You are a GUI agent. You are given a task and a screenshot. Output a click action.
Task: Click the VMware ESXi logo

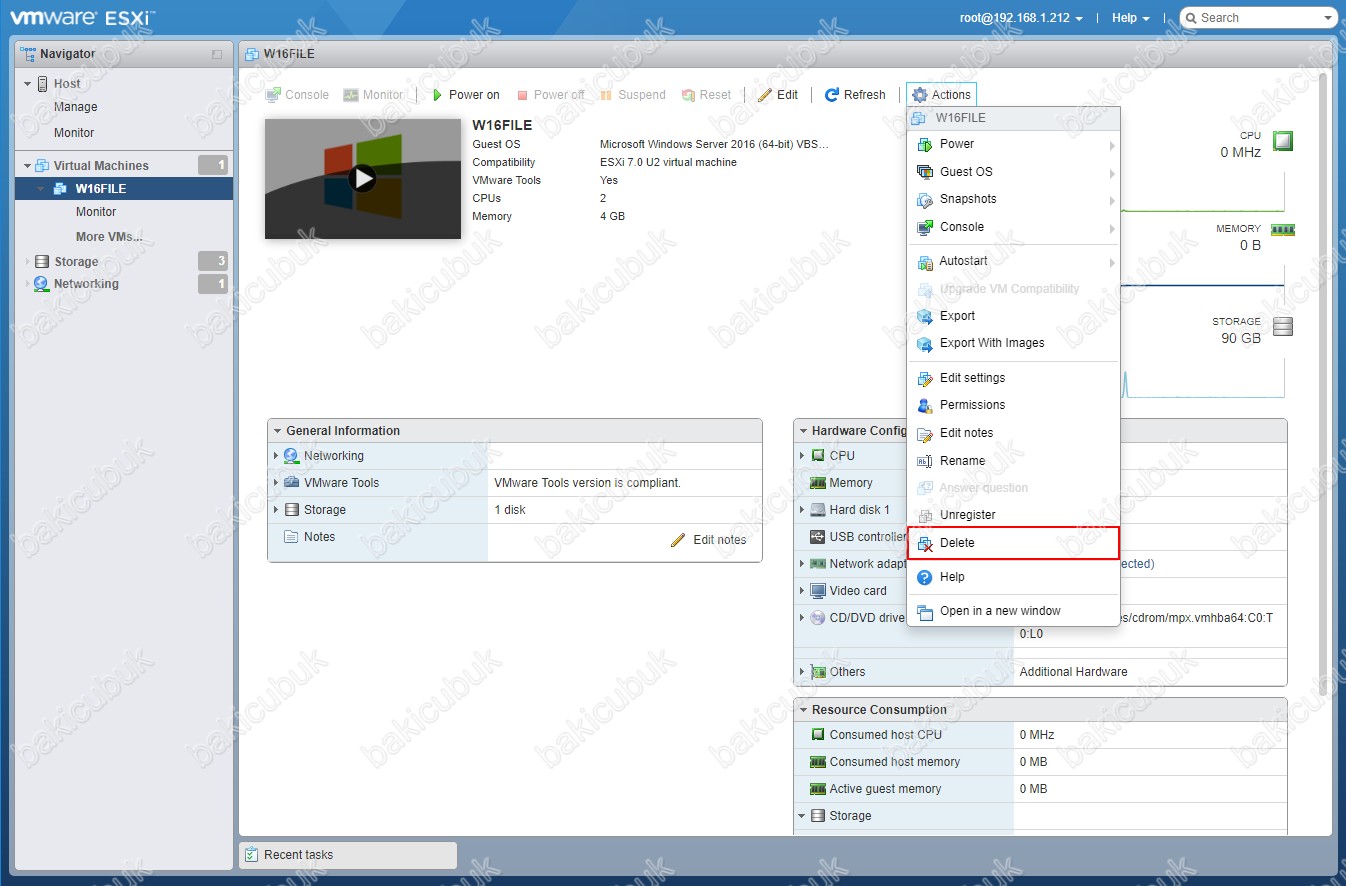tap(82, 17)
